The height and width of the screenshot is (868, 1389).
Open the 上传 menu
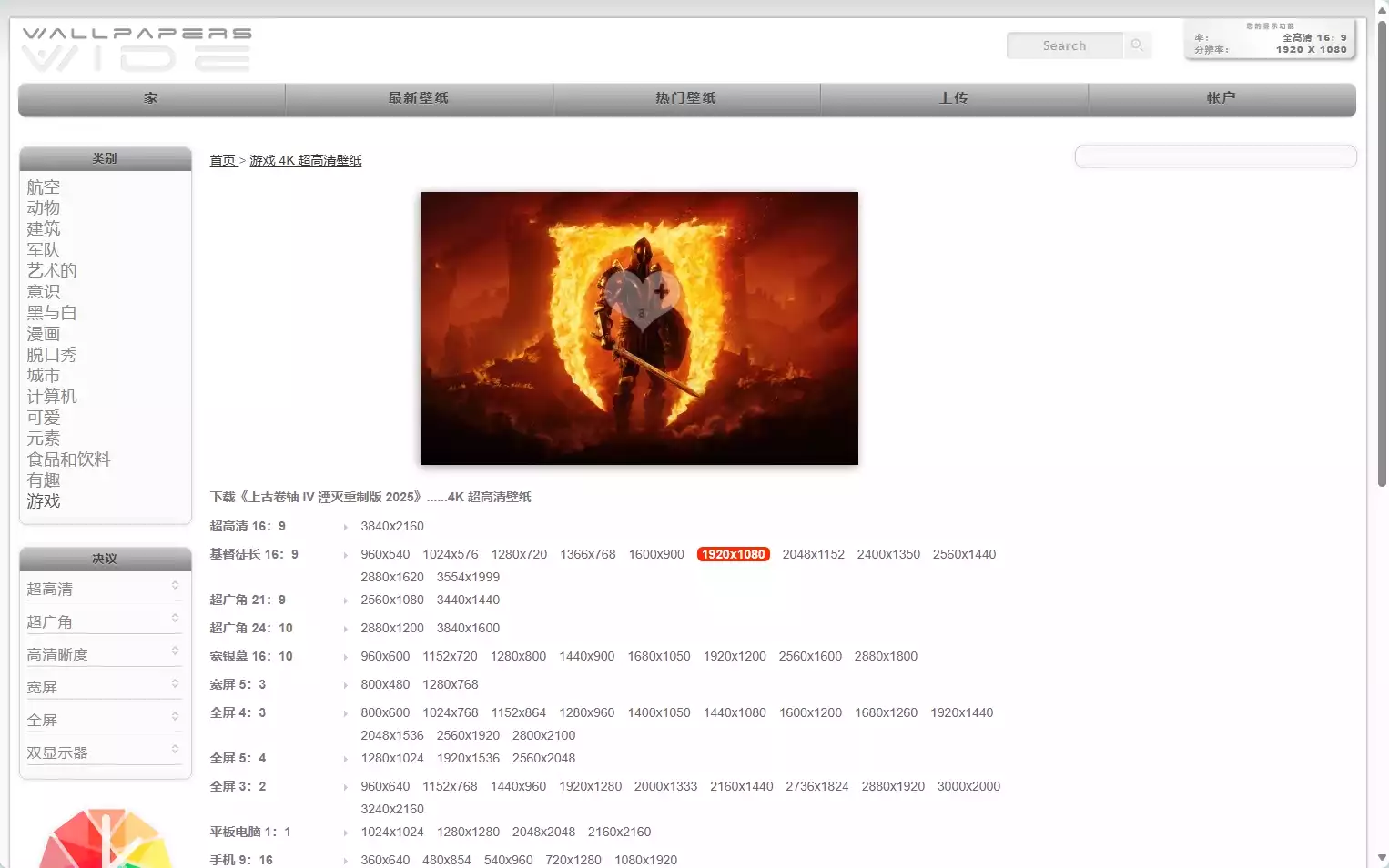pos(954,98)
